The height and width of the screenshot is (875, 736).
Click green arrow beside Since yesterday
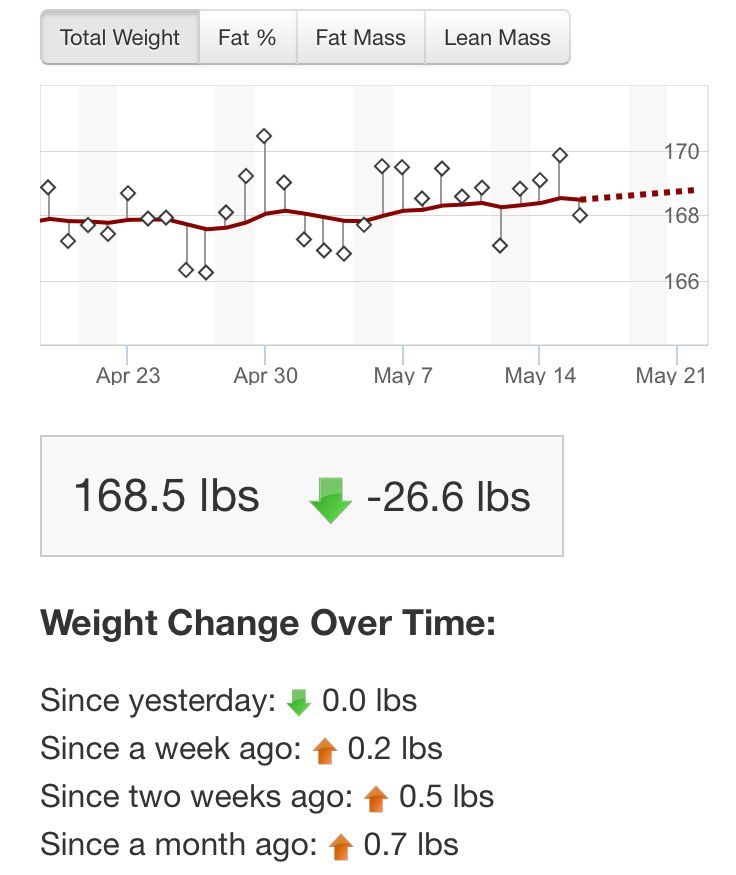point(299,703)
